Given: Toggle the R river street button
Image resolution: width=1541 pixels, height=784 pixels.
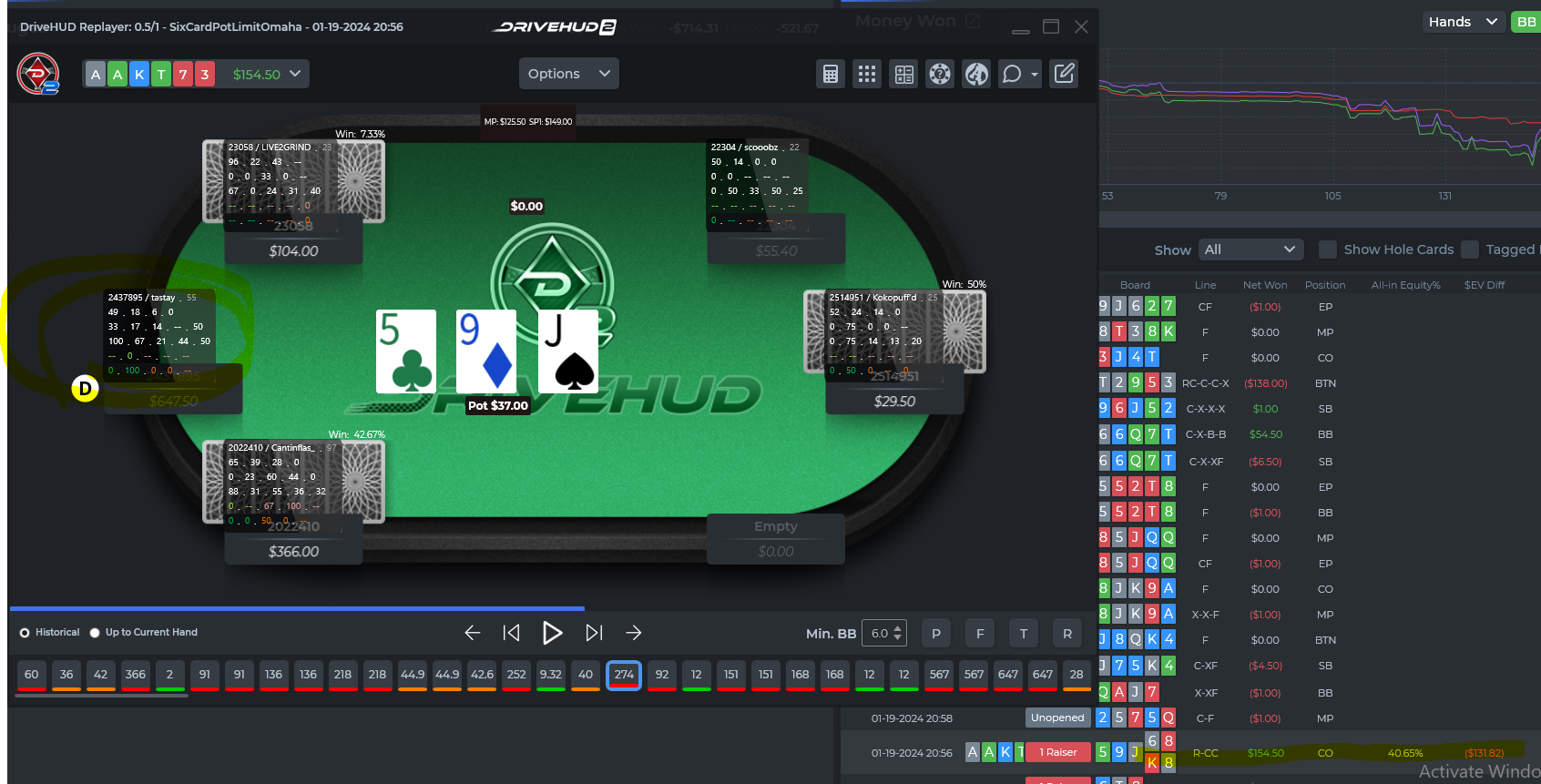Looking at the screenshot, I should click(x=1067, y=633).
